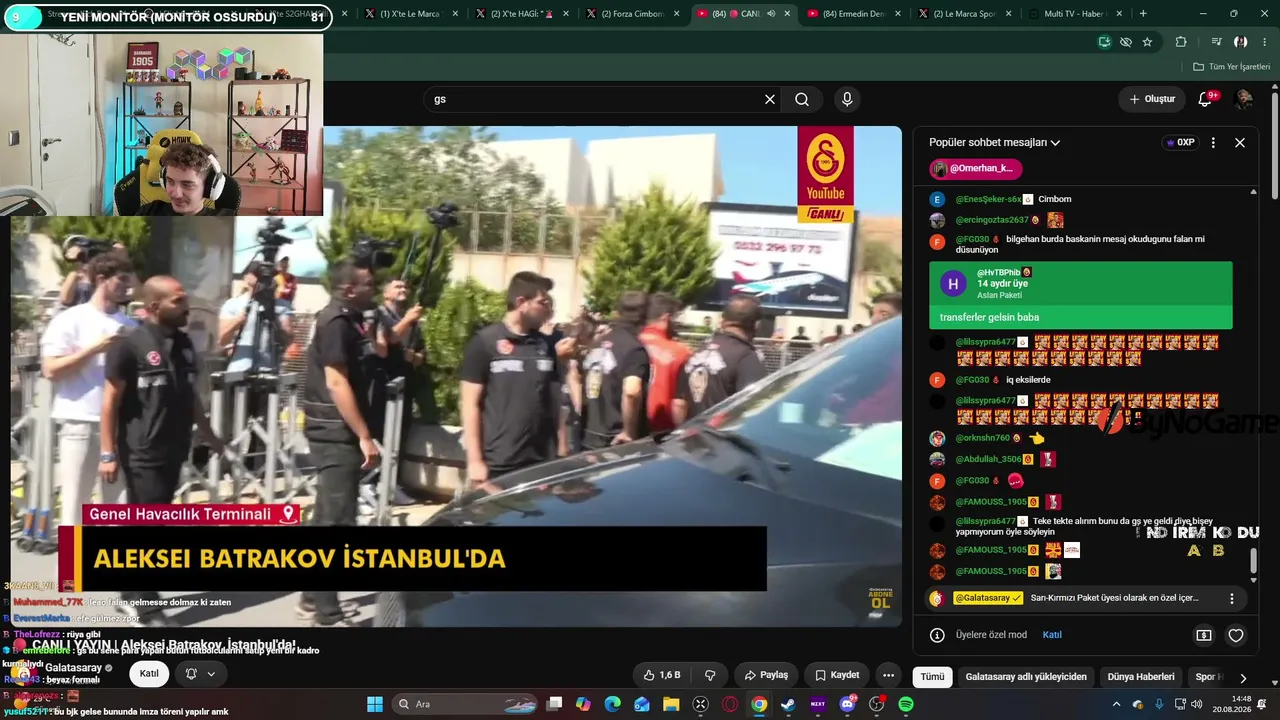Screen dimensions: 1280x720
Task: Open Spotify from the taskbar
Action: click(906, 704)
